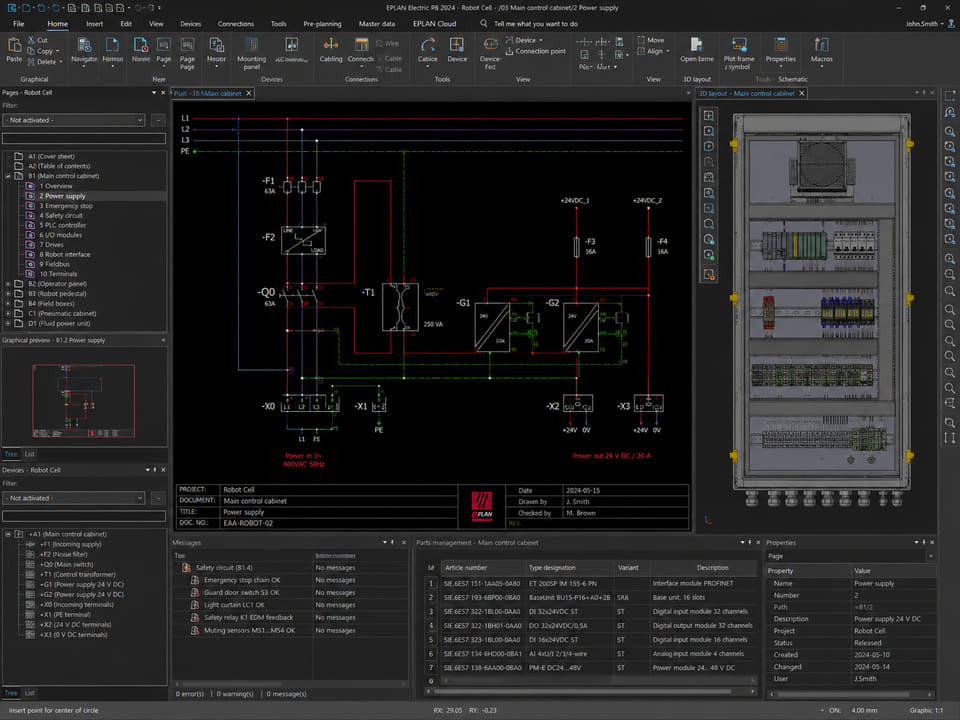Open the Devices filter 'Not activated' dropdown
Viewport: 960px width, 720px height.
(74, 498)
